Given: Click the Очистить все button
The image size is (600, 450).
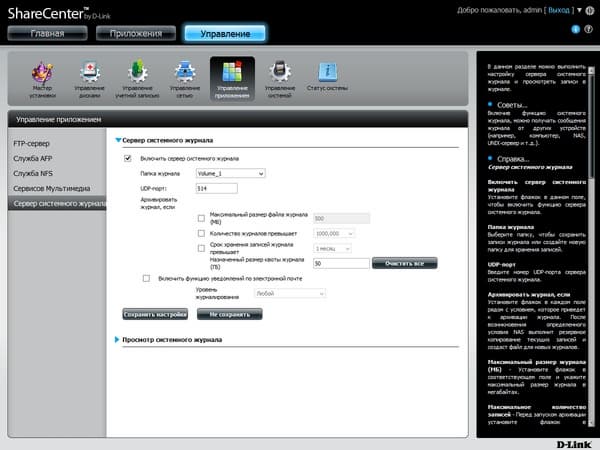Looking at the screenshot, I should [x=404, y=263].
